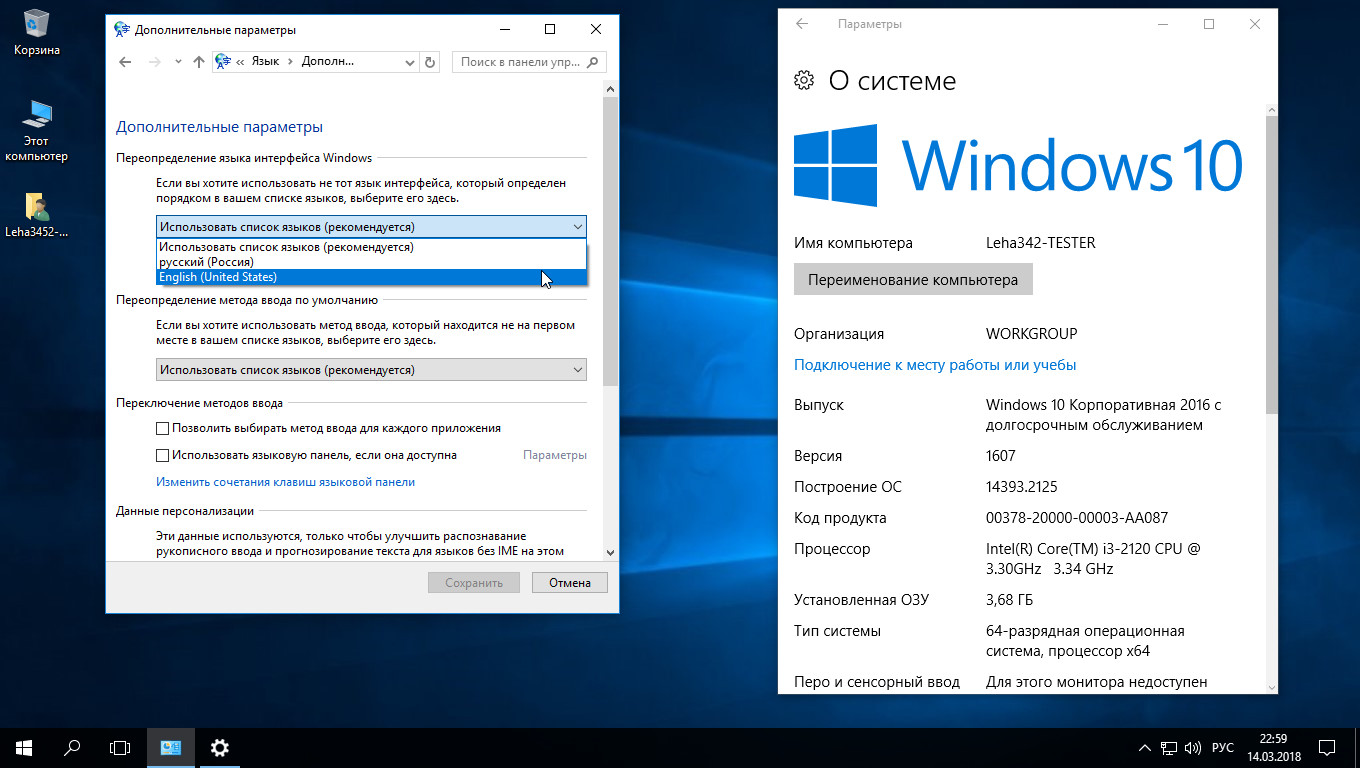This screenshot has height=768, width=1360.
Task: Click the Windows Start button
Action: [x=24, y=747]
